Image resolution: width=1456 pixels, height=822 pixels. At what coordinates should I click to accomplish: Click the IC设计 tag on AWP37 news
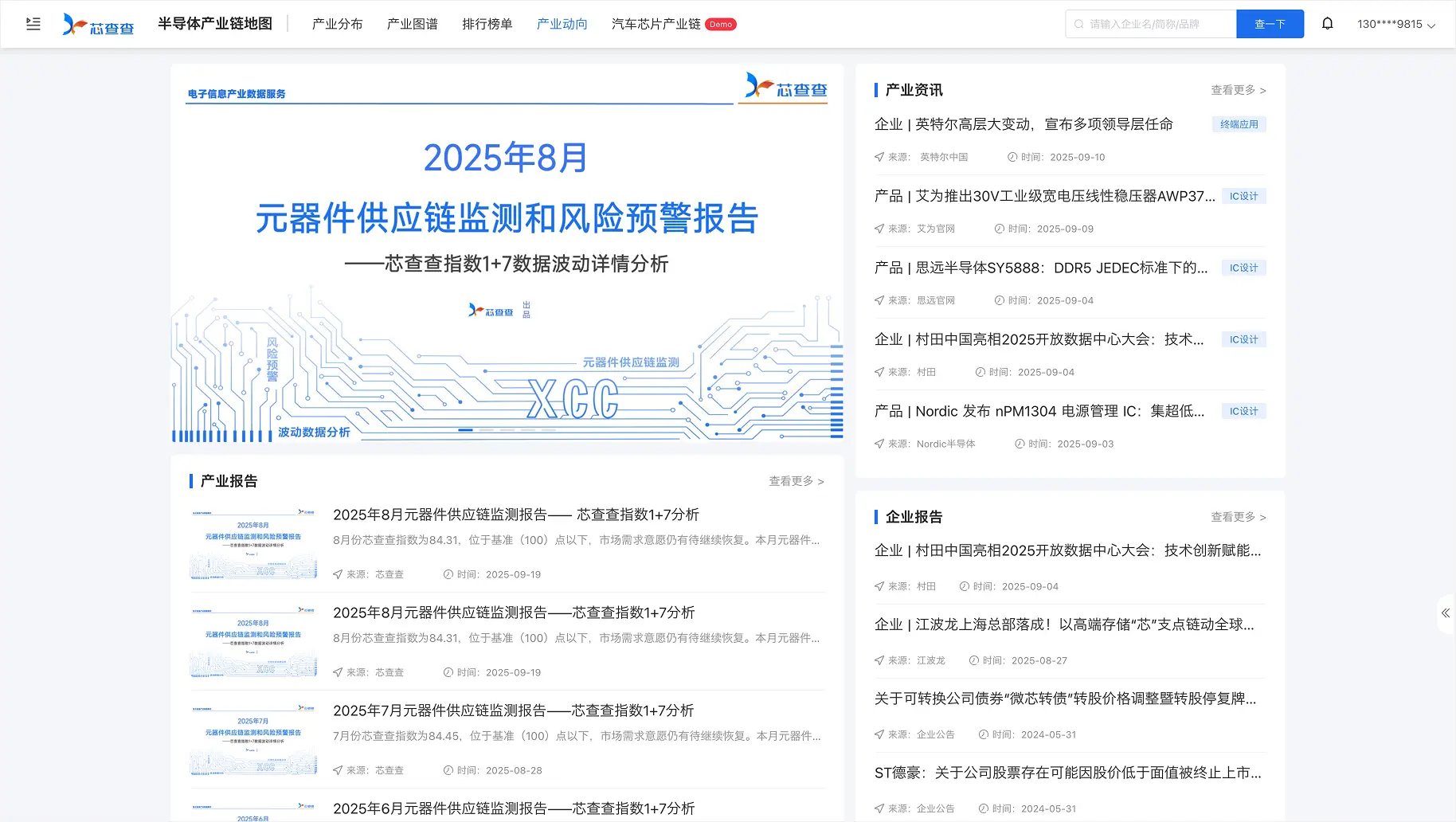click(1243, 196)
